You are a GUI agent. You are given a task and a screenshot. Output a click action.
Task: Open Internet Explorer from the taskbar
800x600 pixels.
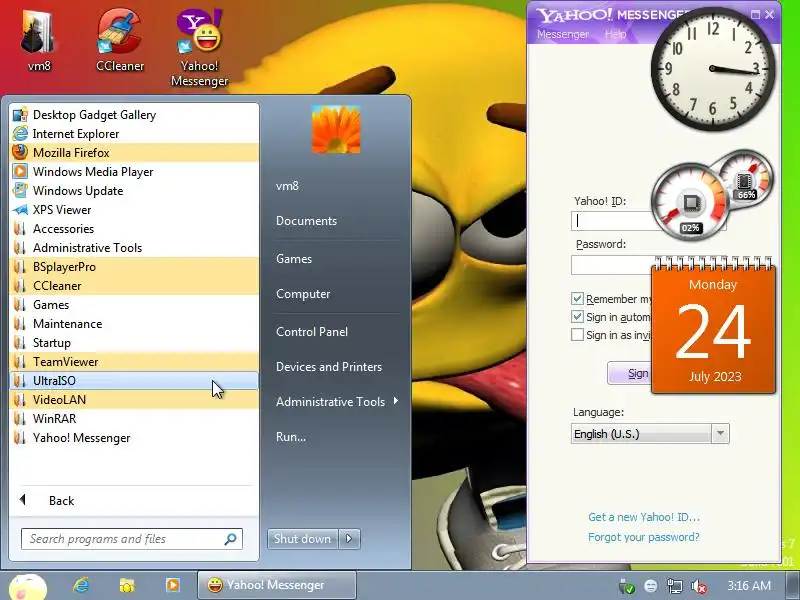[x=81, y=585]
